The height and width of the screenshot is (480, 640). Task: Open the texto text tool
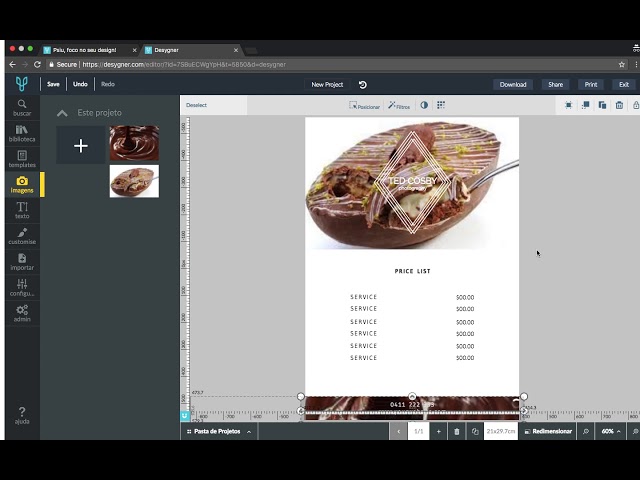22,211
